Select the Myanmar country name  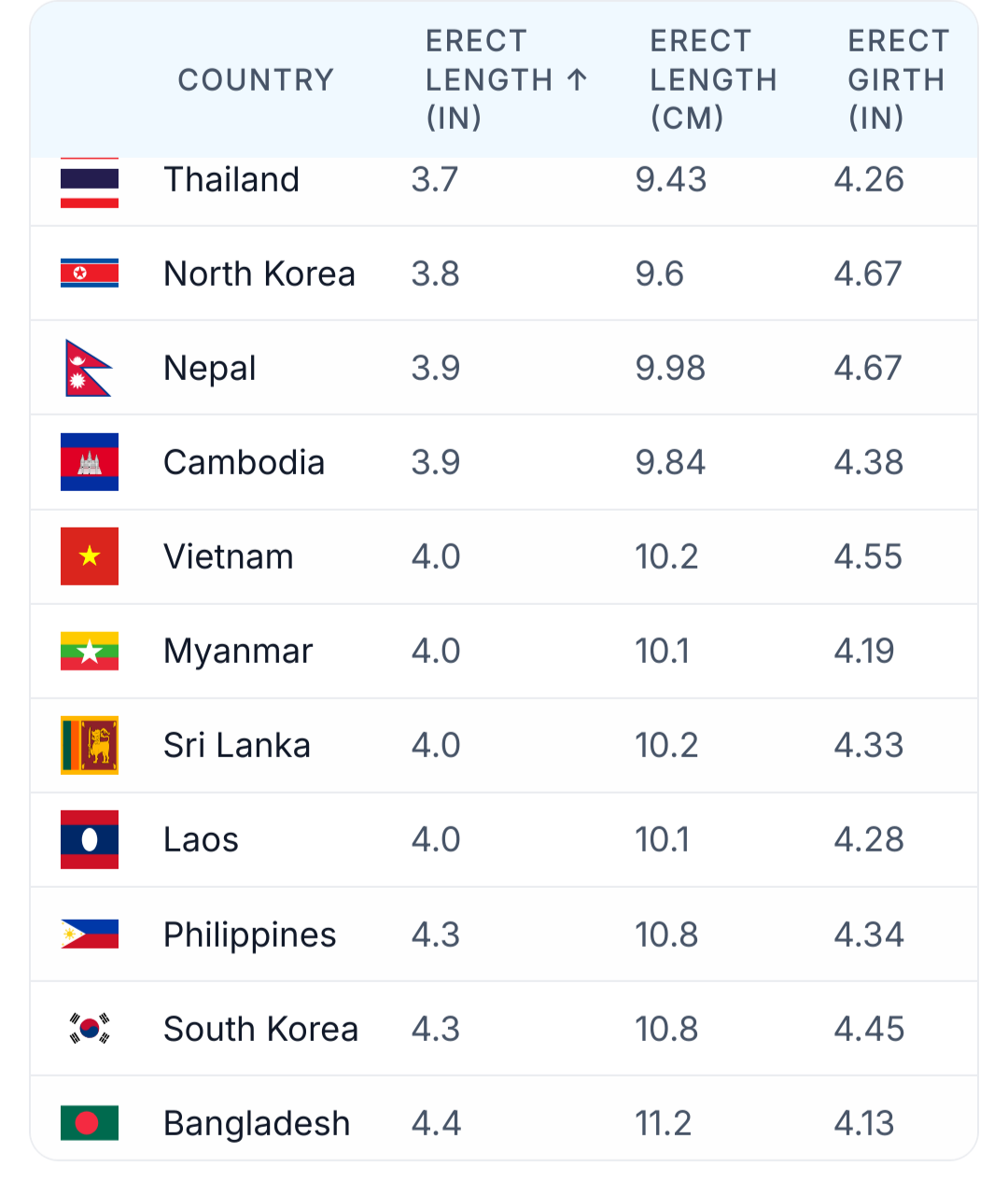pos(238,651)
